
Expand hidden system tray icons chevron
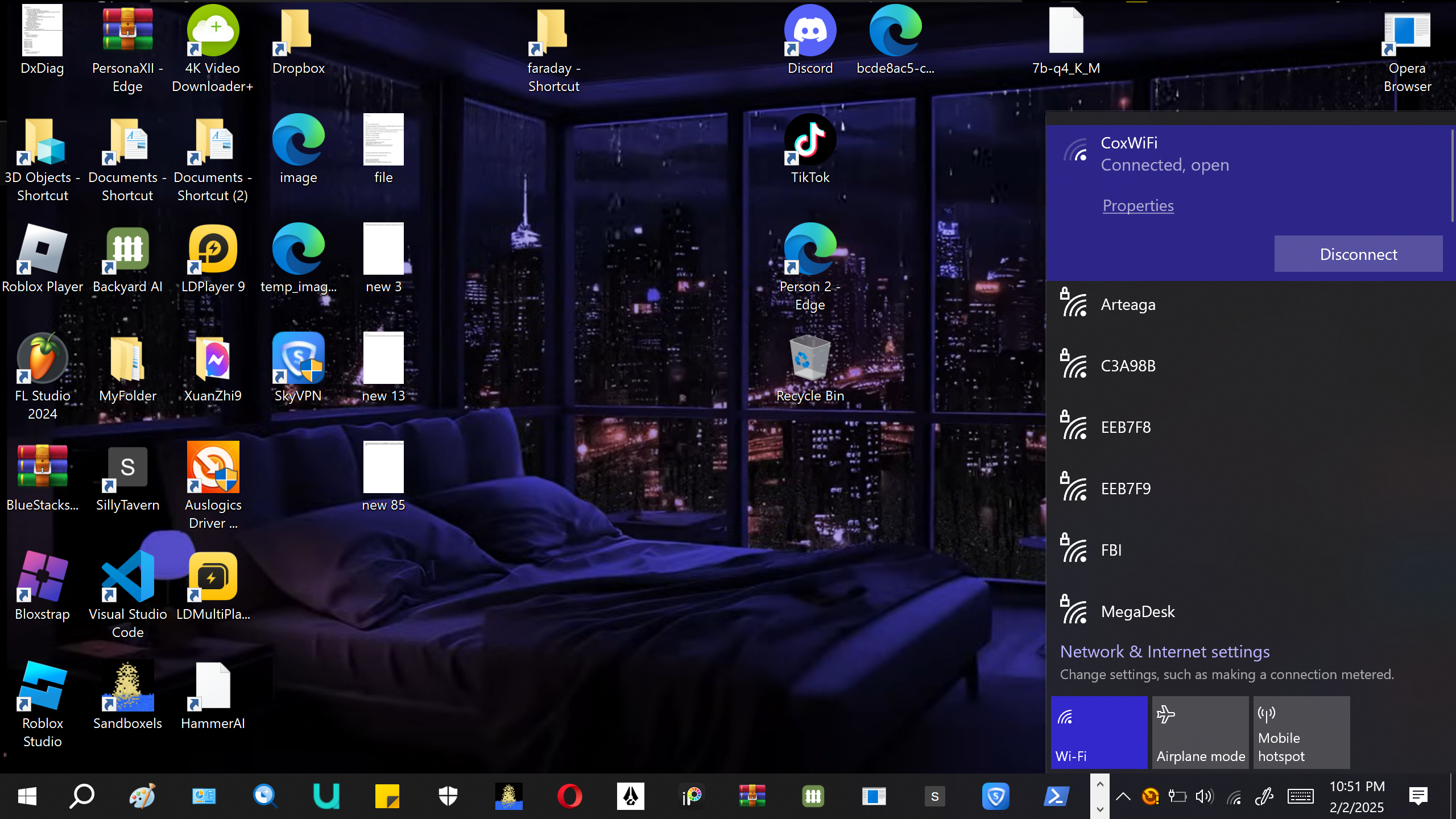coord(1123,796)
